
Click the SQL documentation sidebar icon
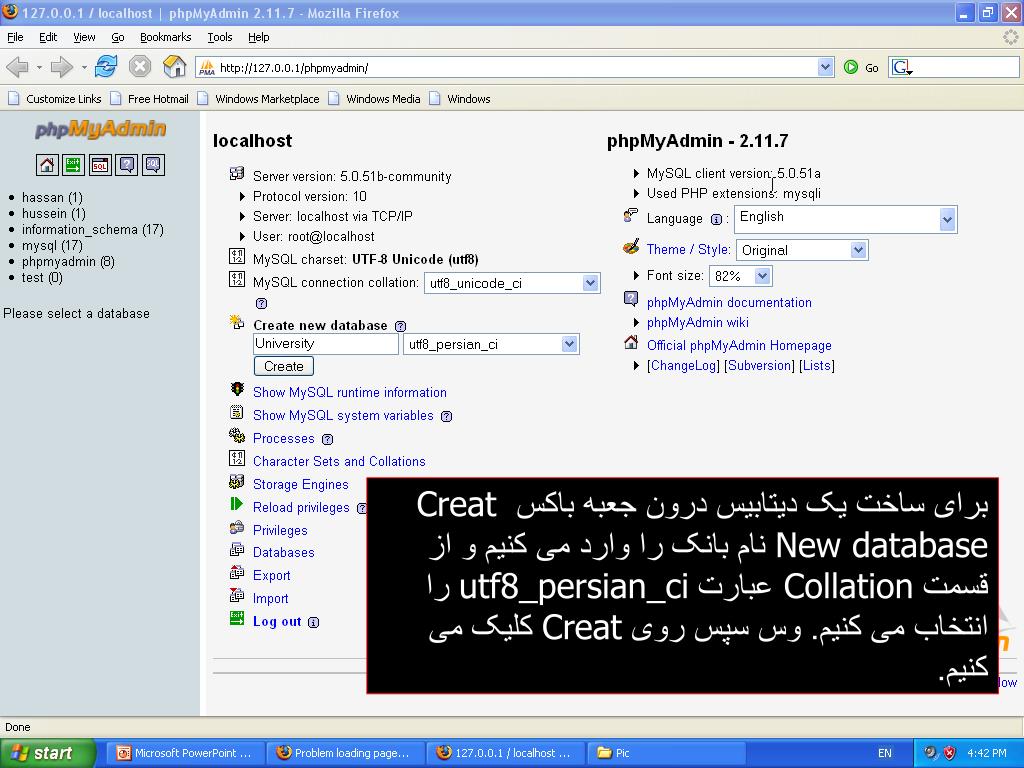point(153,165)
